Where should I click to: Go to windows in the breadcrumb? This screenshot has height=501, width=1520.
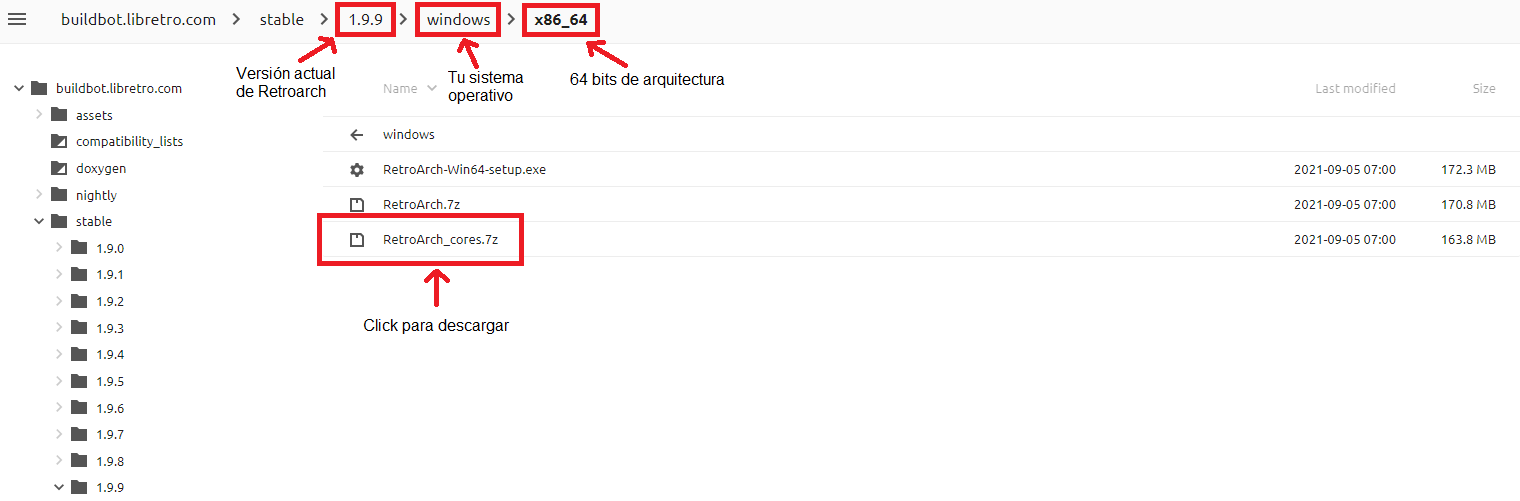coord(459,20)
